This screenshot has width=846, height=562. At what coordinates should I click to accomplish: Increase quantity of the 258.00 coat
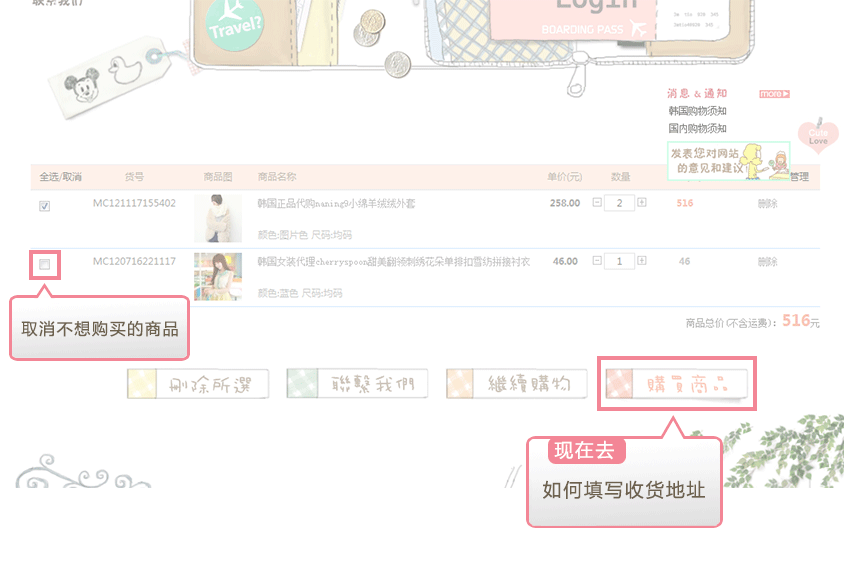642,202
